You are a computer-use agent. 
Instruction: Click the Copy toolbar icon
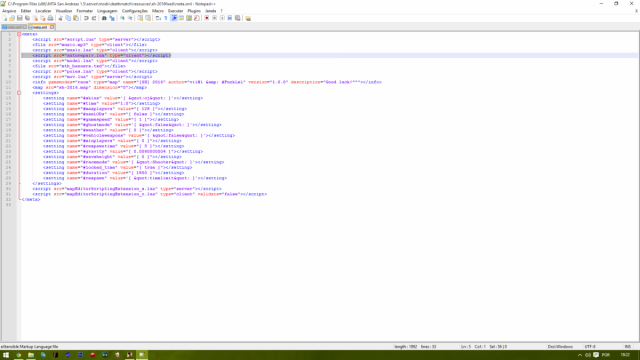(68, 18)
